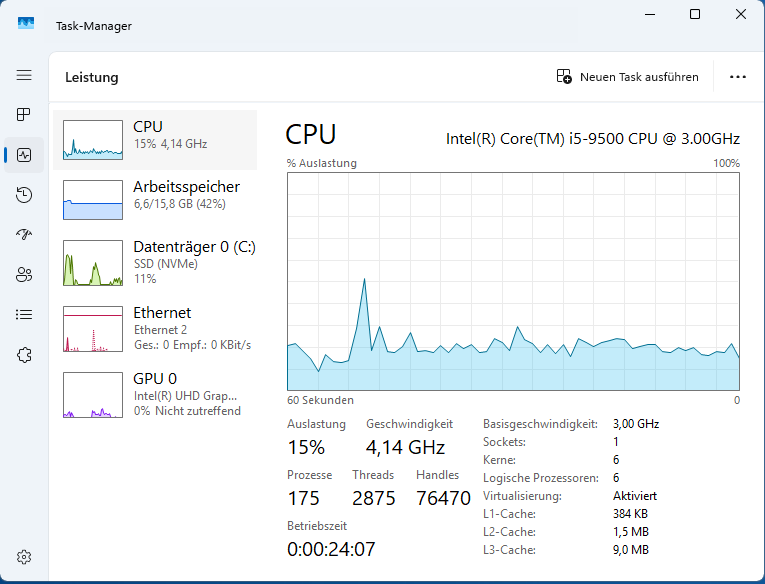Click the Ethernet mini graph thumbnail
Viewport: 765px width, 584px height.
pyautogui.click(x=93, y=329)
